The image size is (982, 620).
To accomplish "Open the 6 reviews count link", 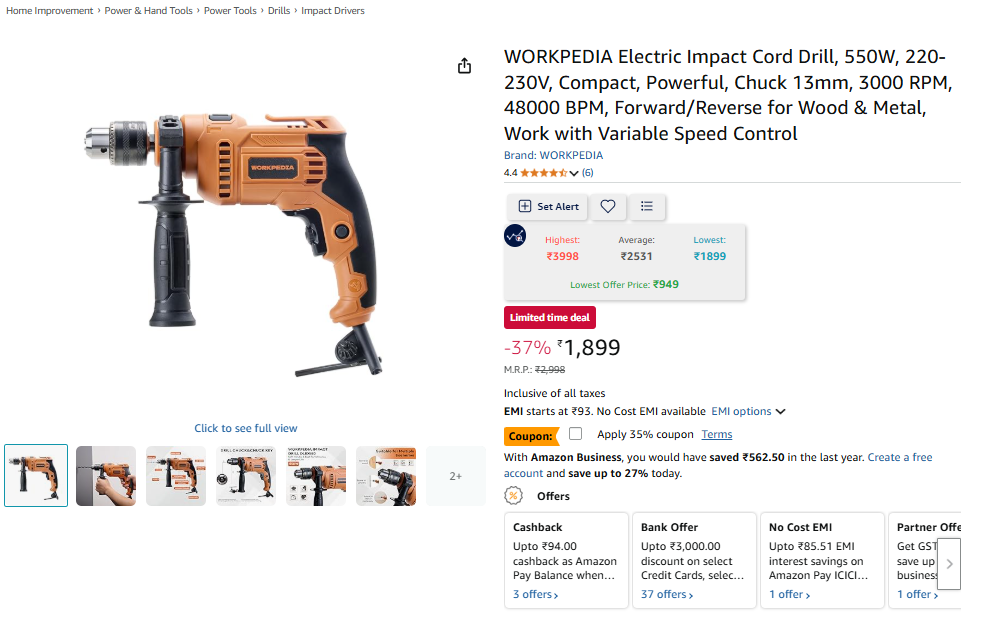I will click(587, 173).
